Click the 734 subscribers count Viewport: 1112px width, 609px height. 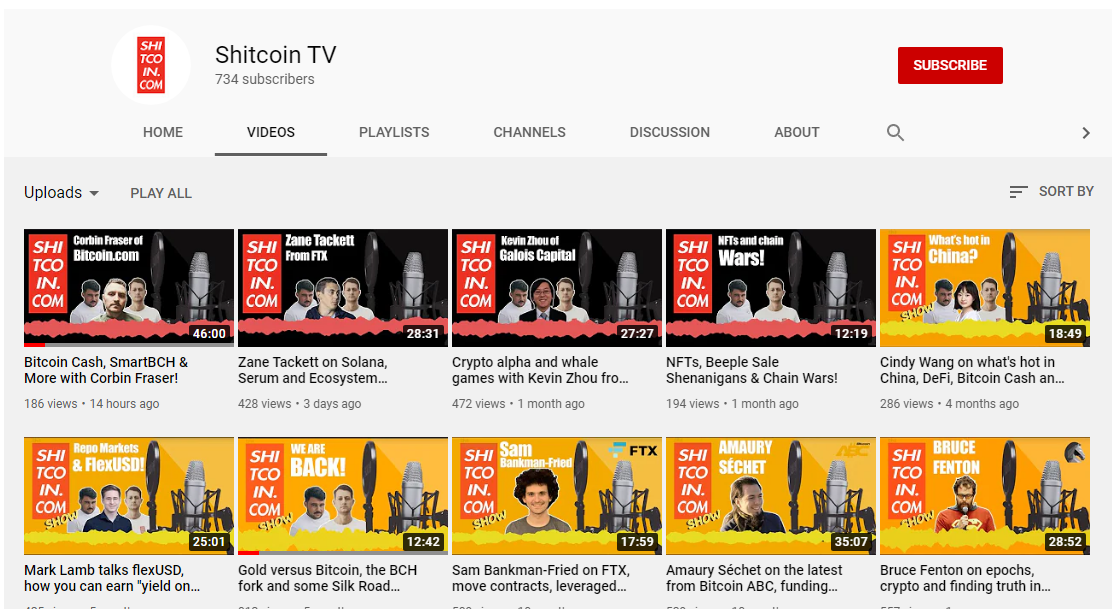265,79
